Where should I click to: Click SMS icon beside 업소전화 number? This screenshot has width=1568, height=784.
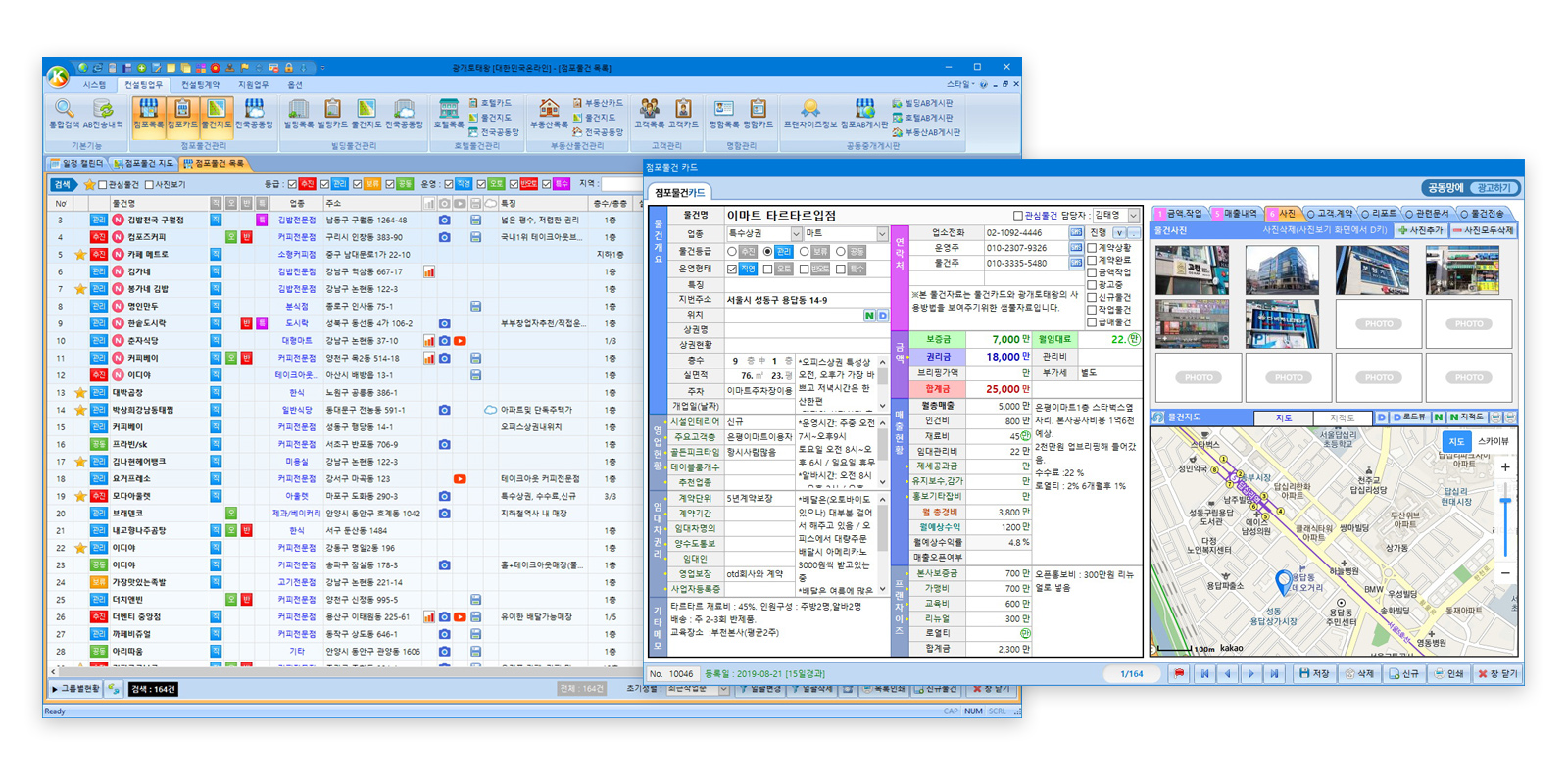(1076, 233)
